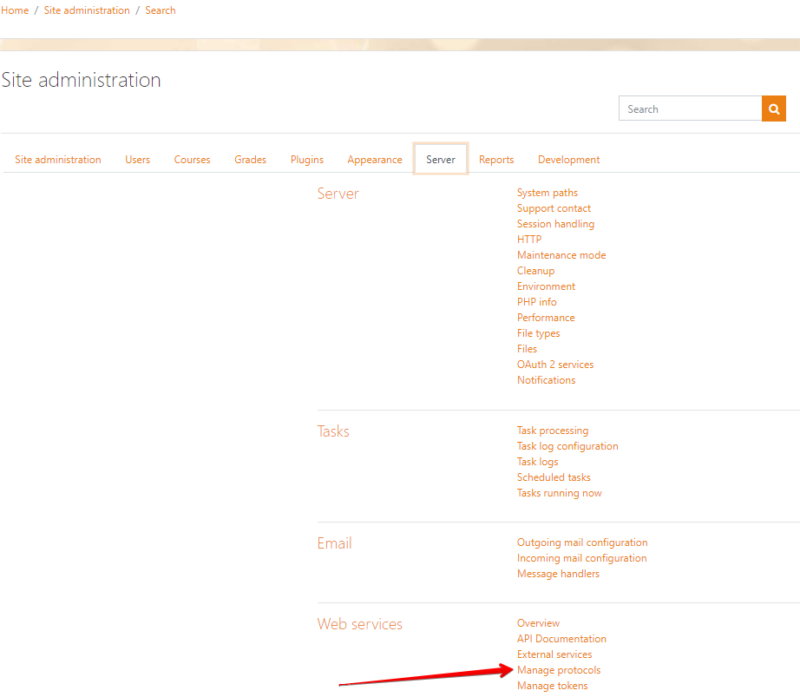Viewport: 800px width, 697px height.
Task: Open Task processing settings
Action: (x=553, y=431)
